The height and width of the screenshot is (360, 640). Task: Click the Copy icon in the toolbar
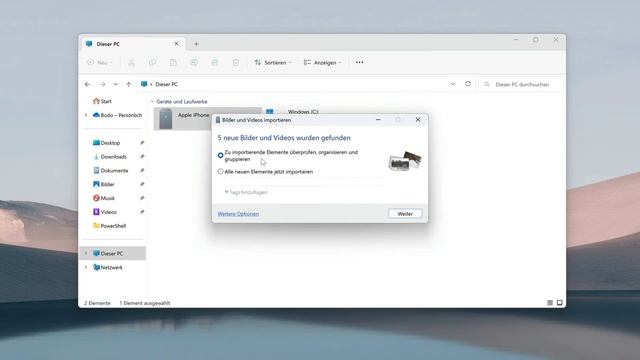(152, 62)
